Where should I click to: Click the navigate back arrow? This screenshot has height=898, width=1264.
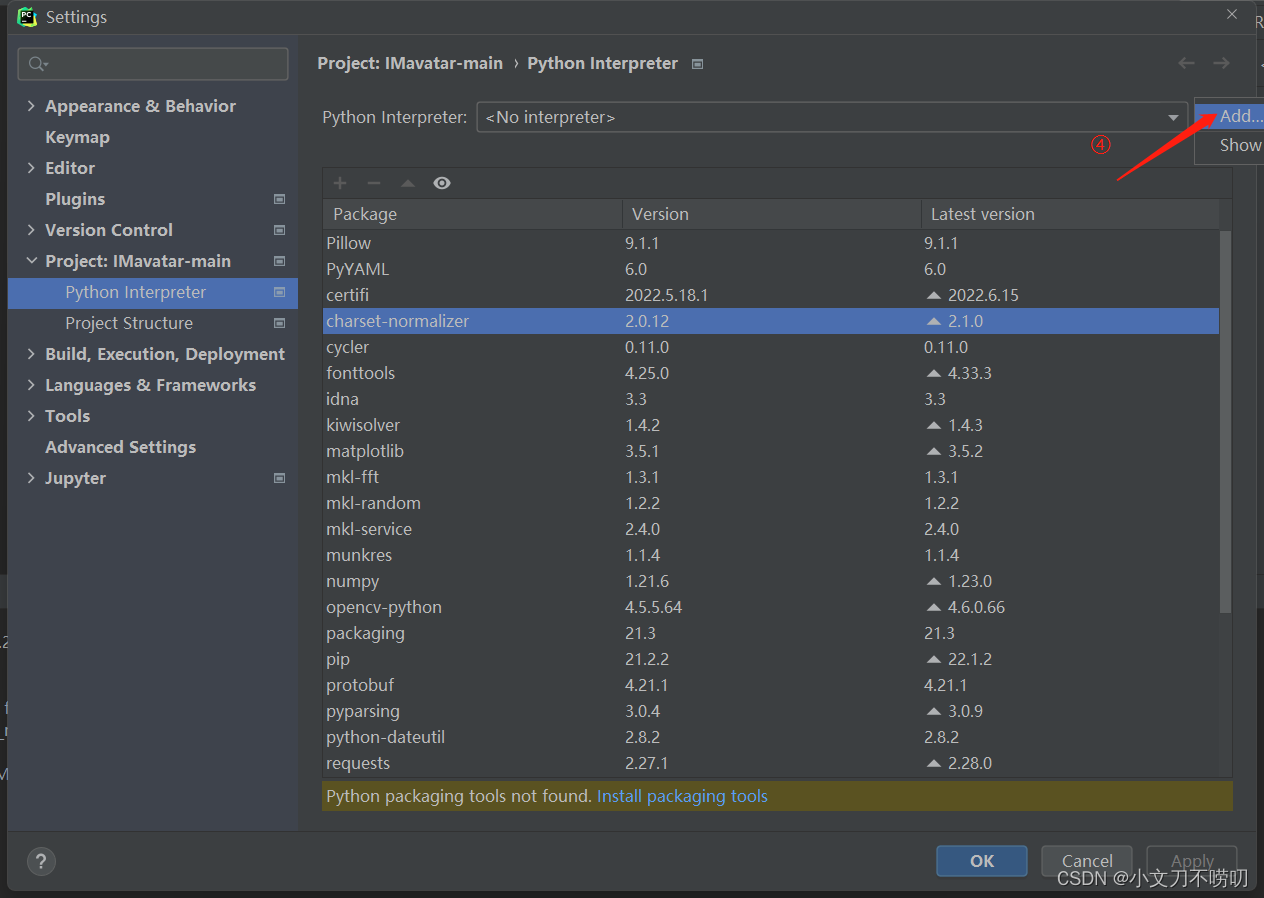point(1187,63)
